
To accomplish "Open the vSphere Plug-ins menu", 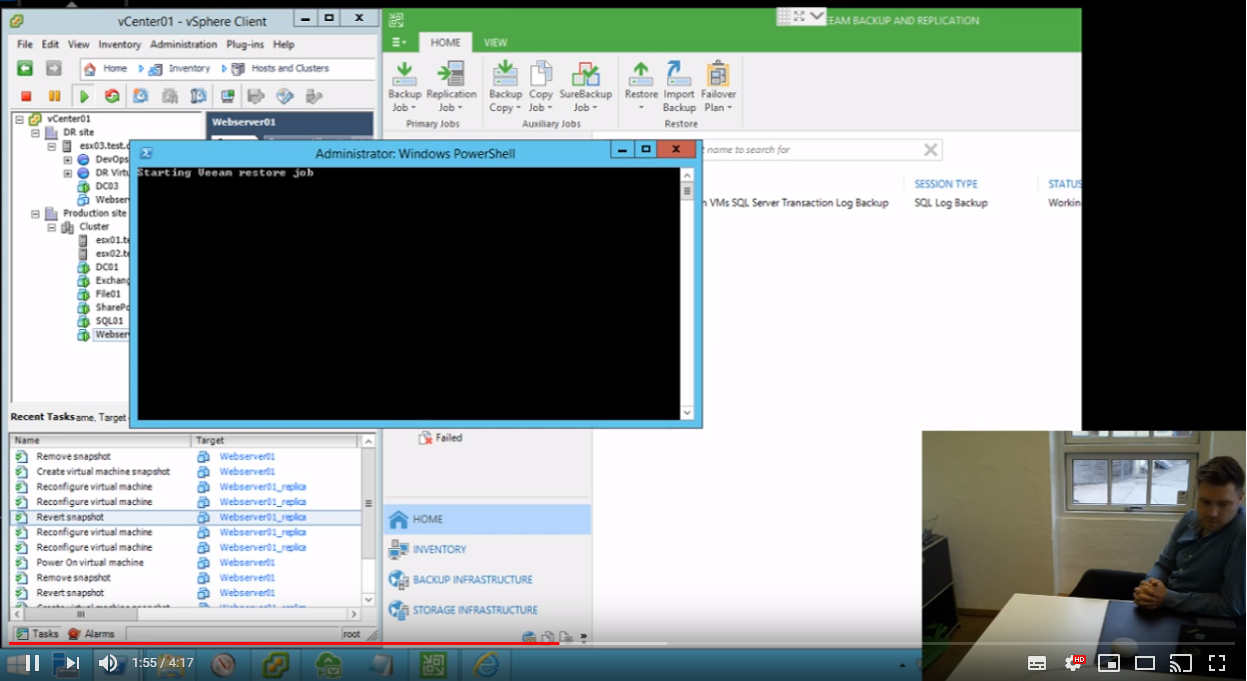I will pos(246,44).
